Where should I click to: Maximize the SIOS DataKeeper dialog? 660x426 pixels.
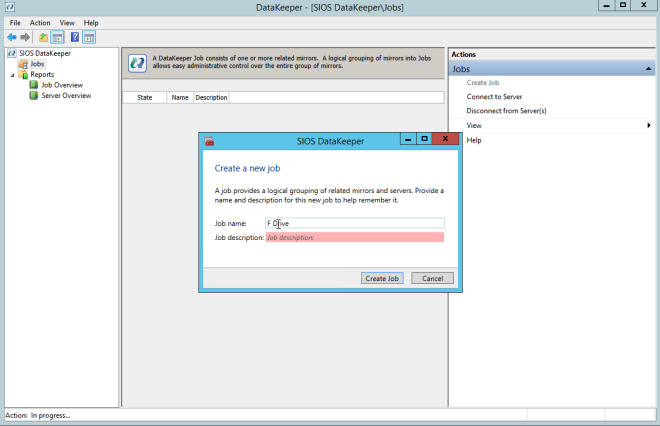pos(424,139)
